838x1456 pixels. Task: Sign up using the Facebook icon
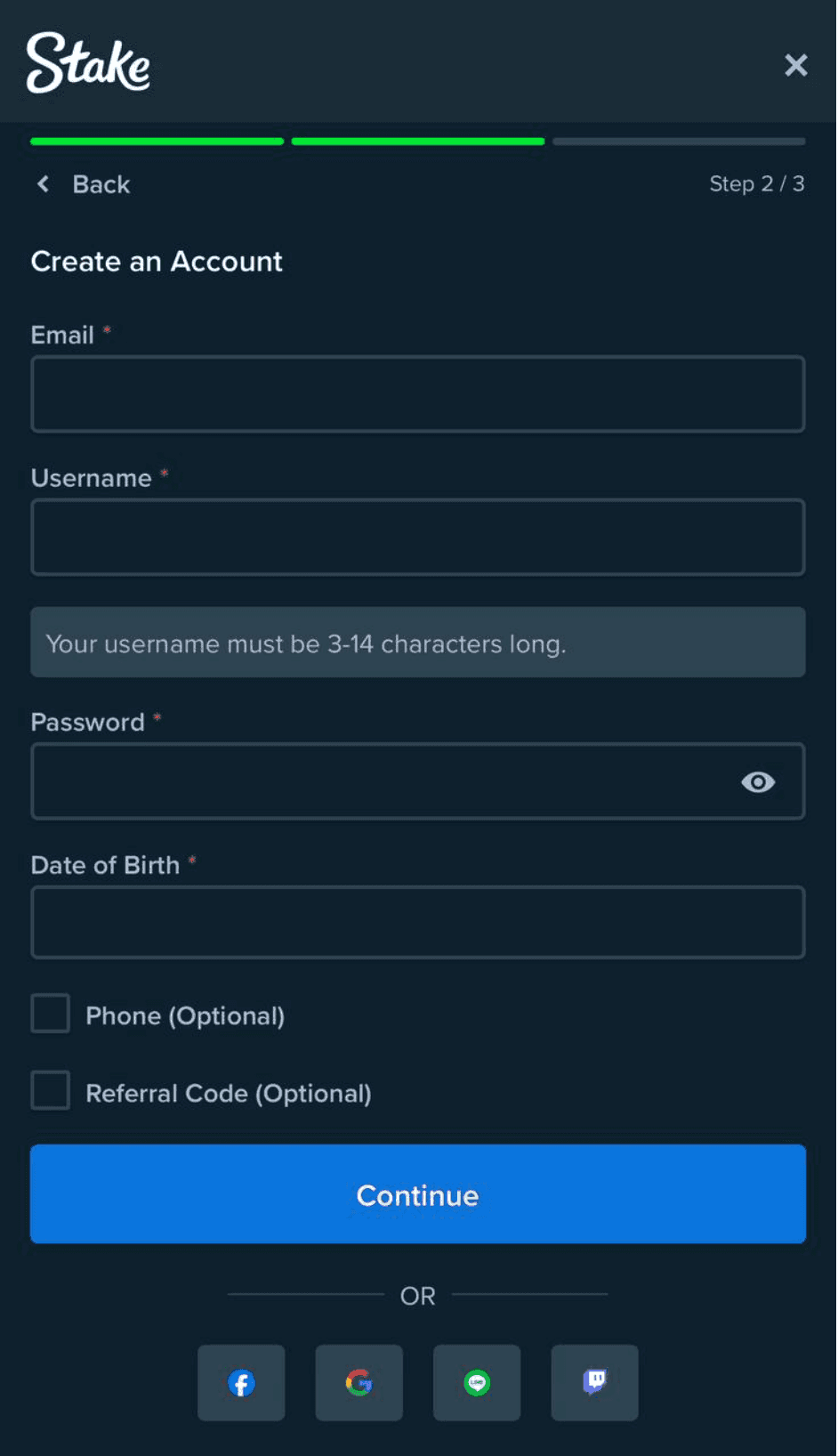tap(241, 1383)
